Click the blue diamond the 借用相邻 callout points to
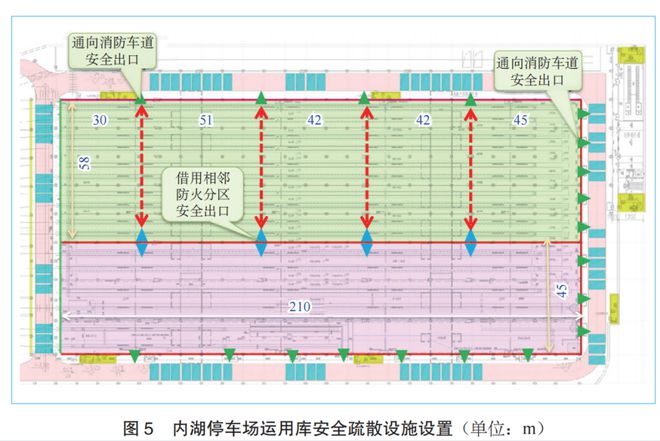This screenshot has height=441, width=660. (x=261, y=242)
